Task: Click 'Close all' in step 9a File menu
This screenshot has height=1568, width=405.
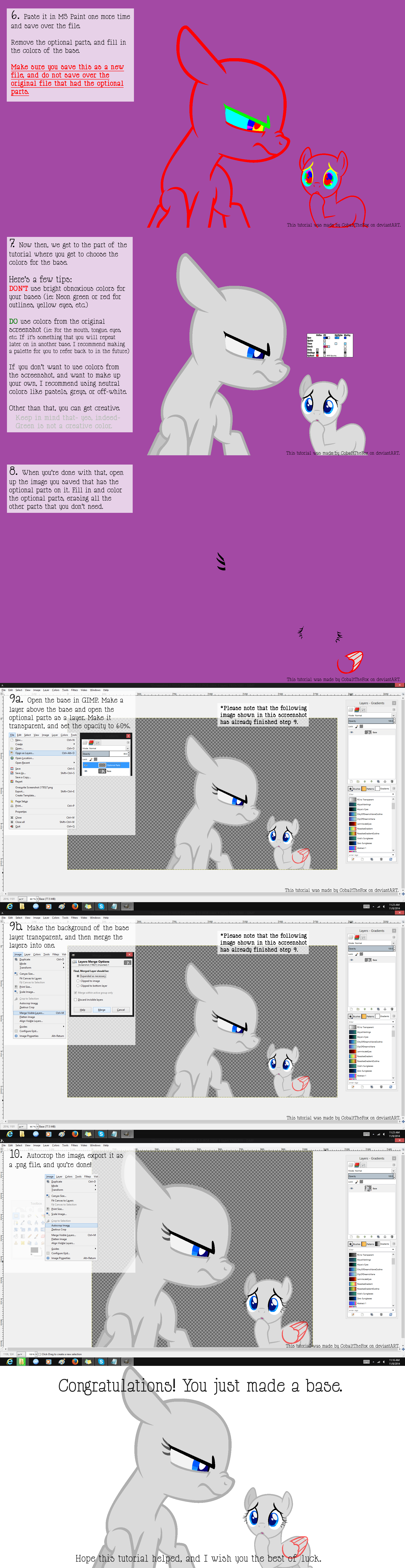Action: tap(43, 822)
